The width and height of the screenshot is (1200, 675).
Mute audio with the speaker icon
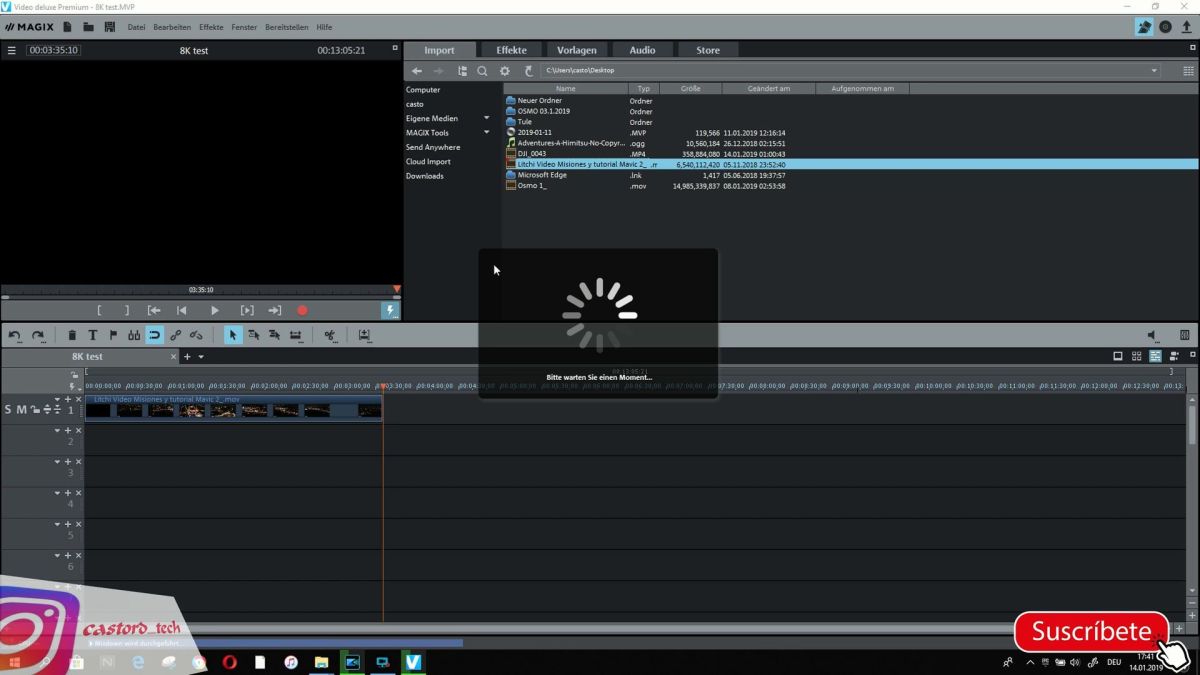1153,335
